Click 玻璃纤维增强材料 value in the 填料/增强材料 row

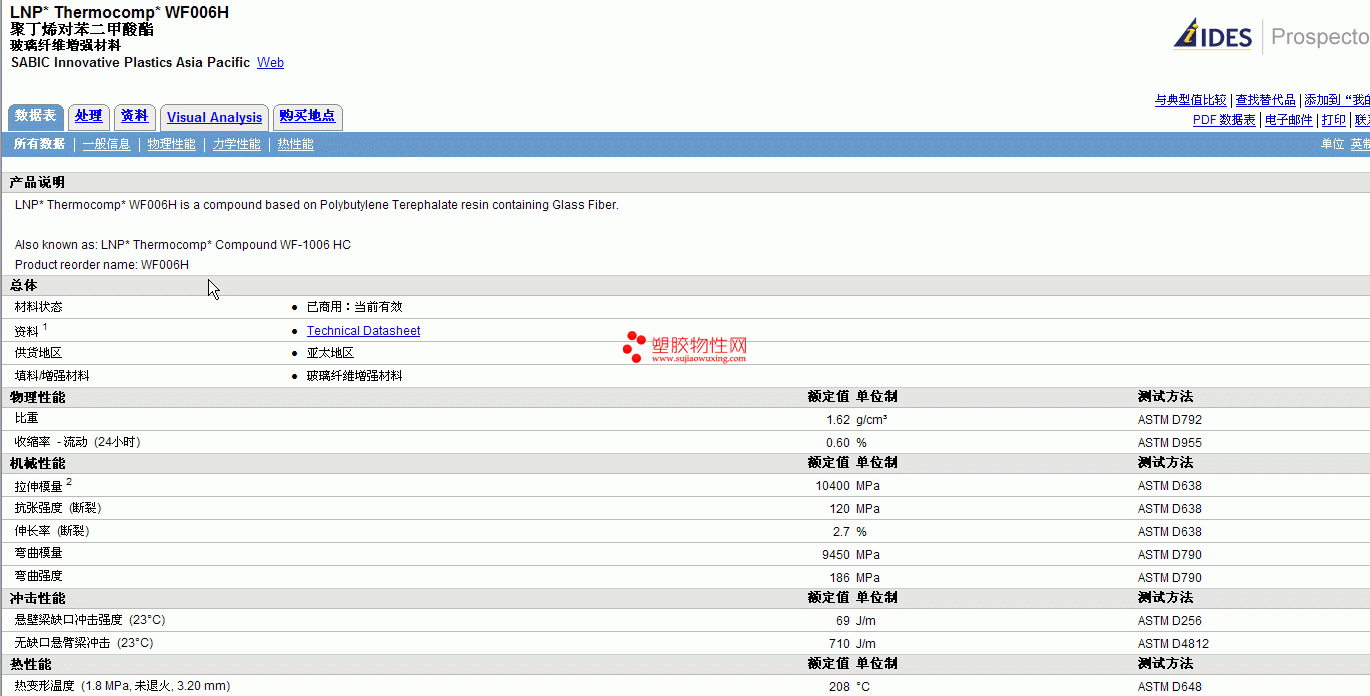(x=355, y=376)
